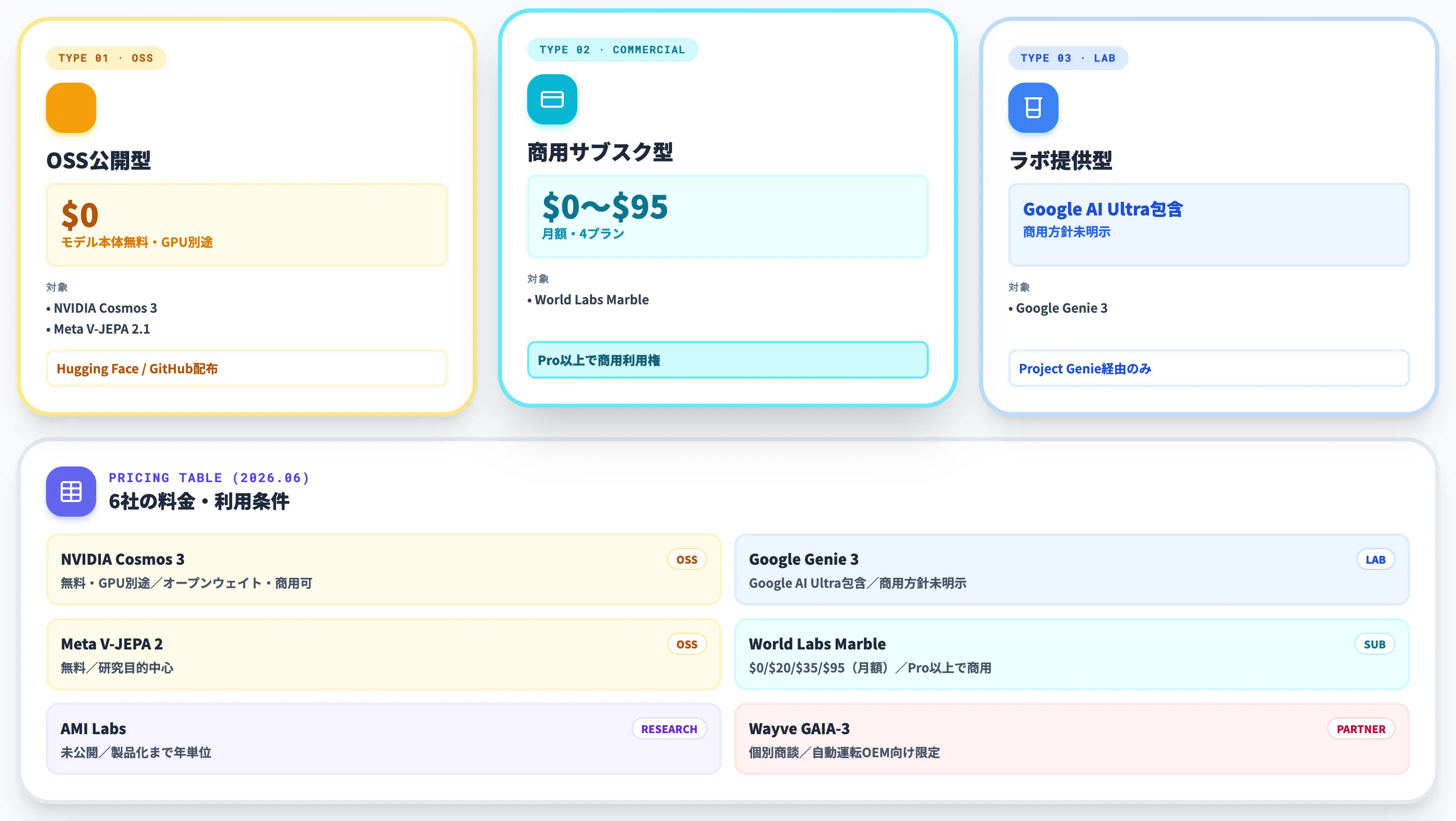Click the OSS tag on NVIDIA Cosmos 3

click(687, 560)
